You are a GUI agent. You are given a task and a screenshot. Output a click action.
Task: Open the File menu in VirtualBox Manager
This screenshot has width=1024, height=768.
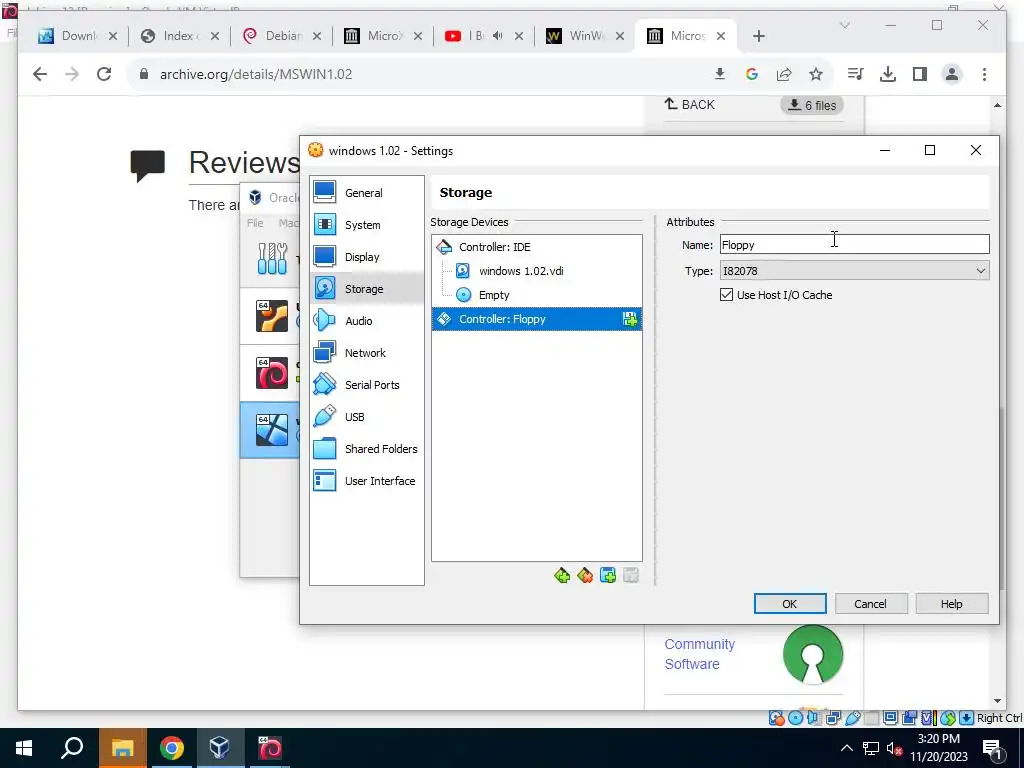(255, 223)
